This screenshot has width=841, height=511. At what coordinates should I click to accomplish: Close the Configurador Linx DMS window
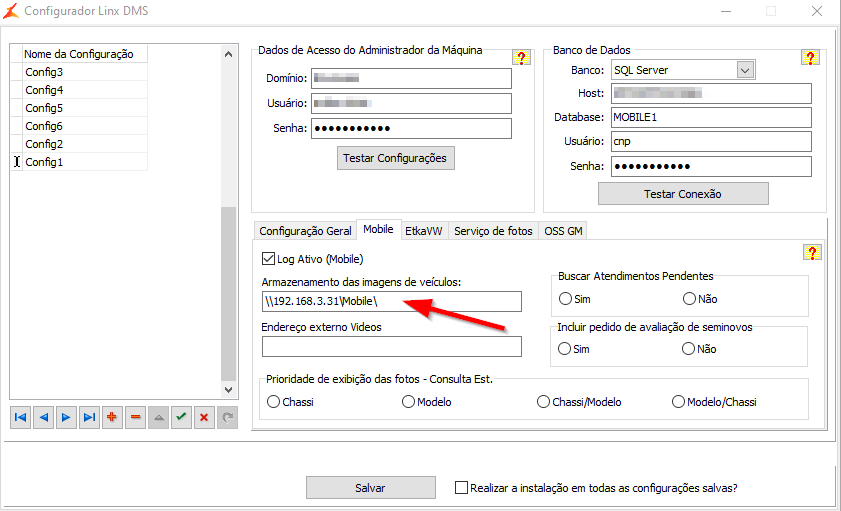pyautogui.click(x=817, y=11)
